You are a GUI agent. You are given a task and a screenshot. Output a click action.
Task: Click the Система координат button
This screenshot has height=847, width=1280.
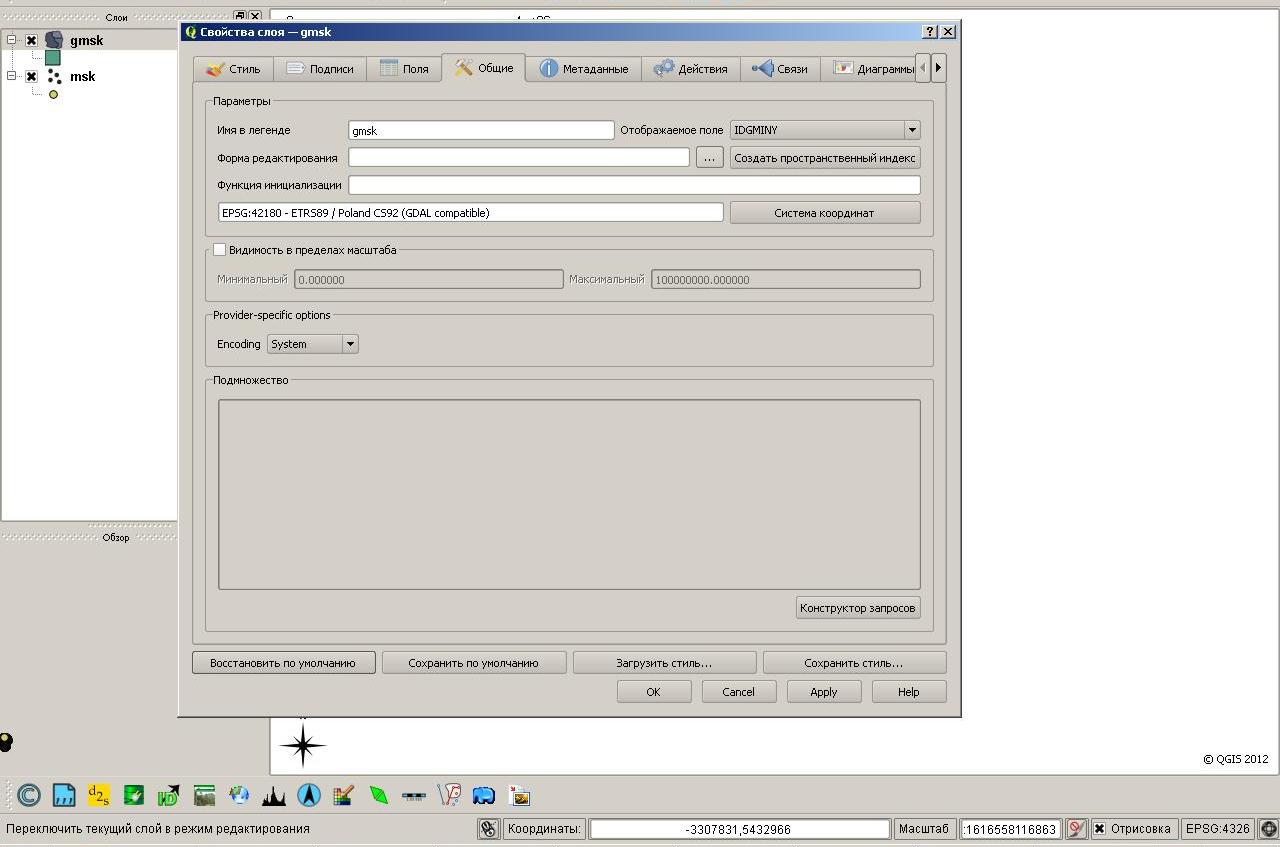click(x=825, y=213)
